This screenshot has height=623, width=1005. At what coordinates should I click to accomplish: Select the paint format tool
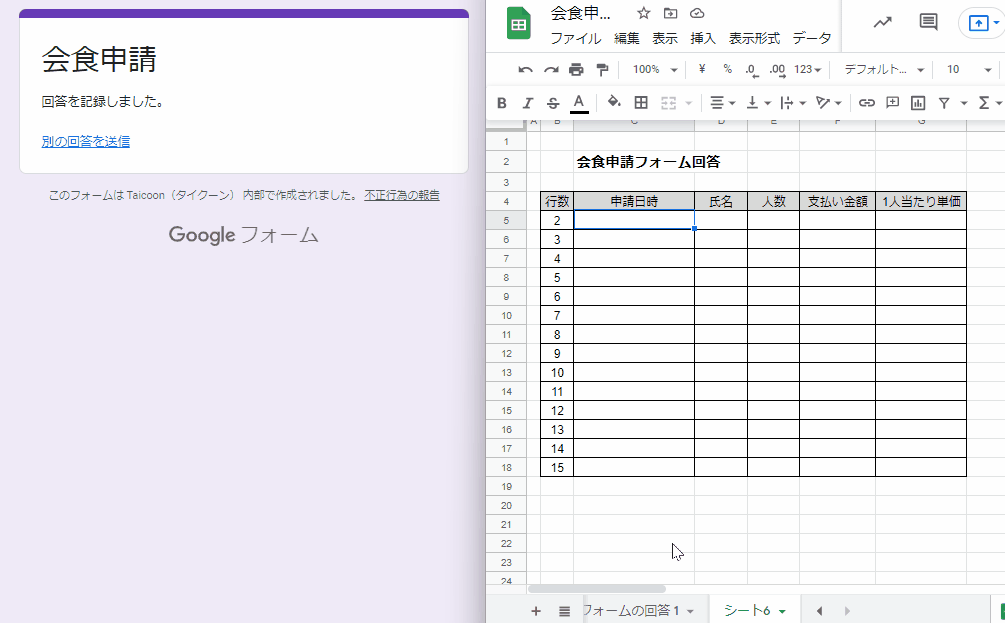[x=600, y=70]
